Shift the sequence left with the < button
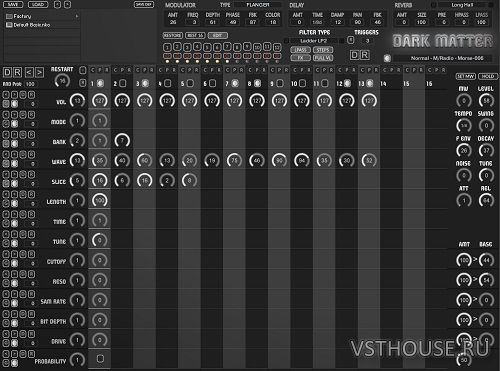Viewport: 500px width, 371px height. pos(29,72)
